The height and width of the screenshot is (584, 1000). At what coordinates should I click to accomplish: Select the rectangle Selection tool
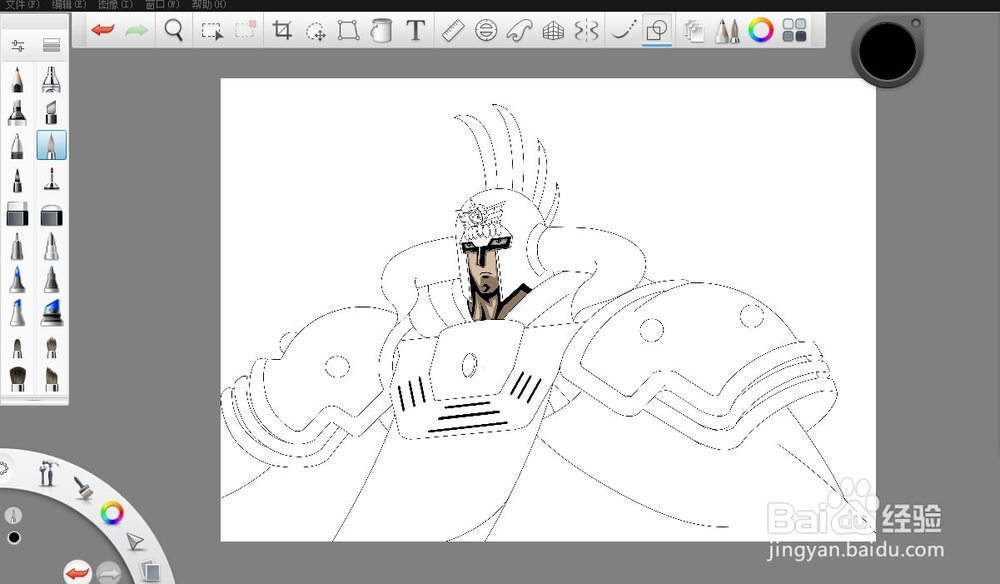212,31
